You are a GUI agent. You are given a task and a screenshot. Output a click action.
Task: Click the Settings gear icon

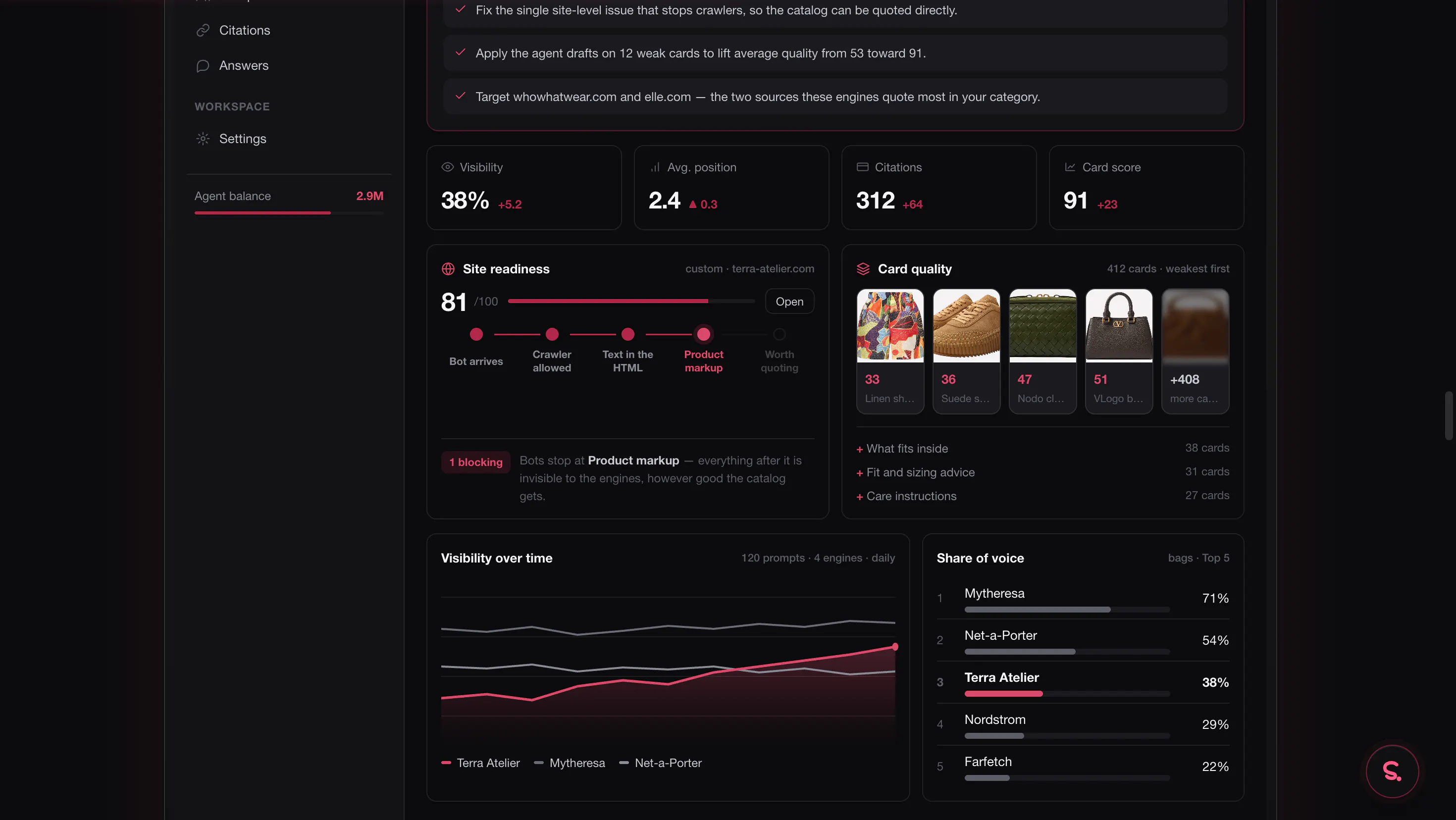(x=203, y=139)
